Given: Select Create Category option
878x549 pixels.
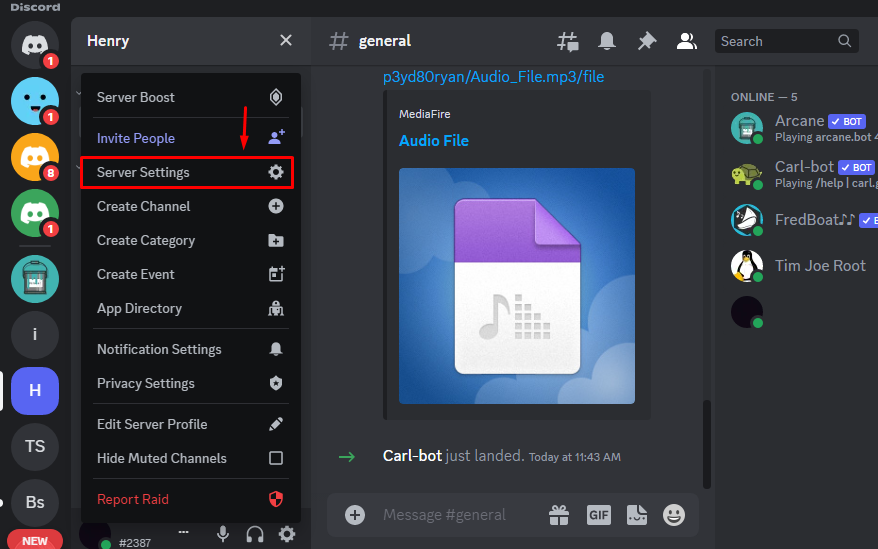Looking at the screenshot, I should [190, 240].
